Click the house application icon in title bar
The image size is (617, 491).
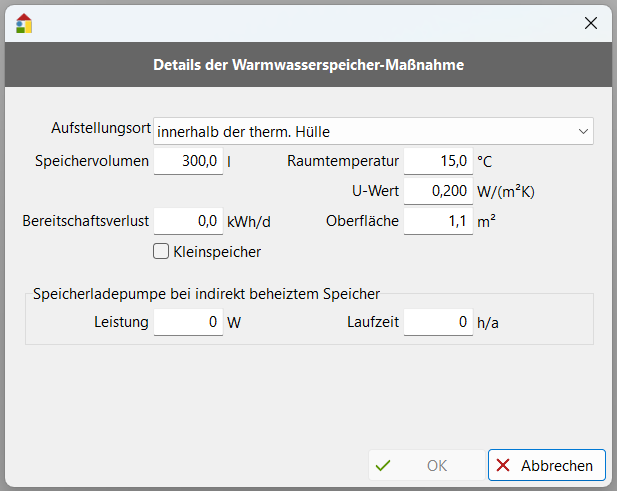click(24, 23)
